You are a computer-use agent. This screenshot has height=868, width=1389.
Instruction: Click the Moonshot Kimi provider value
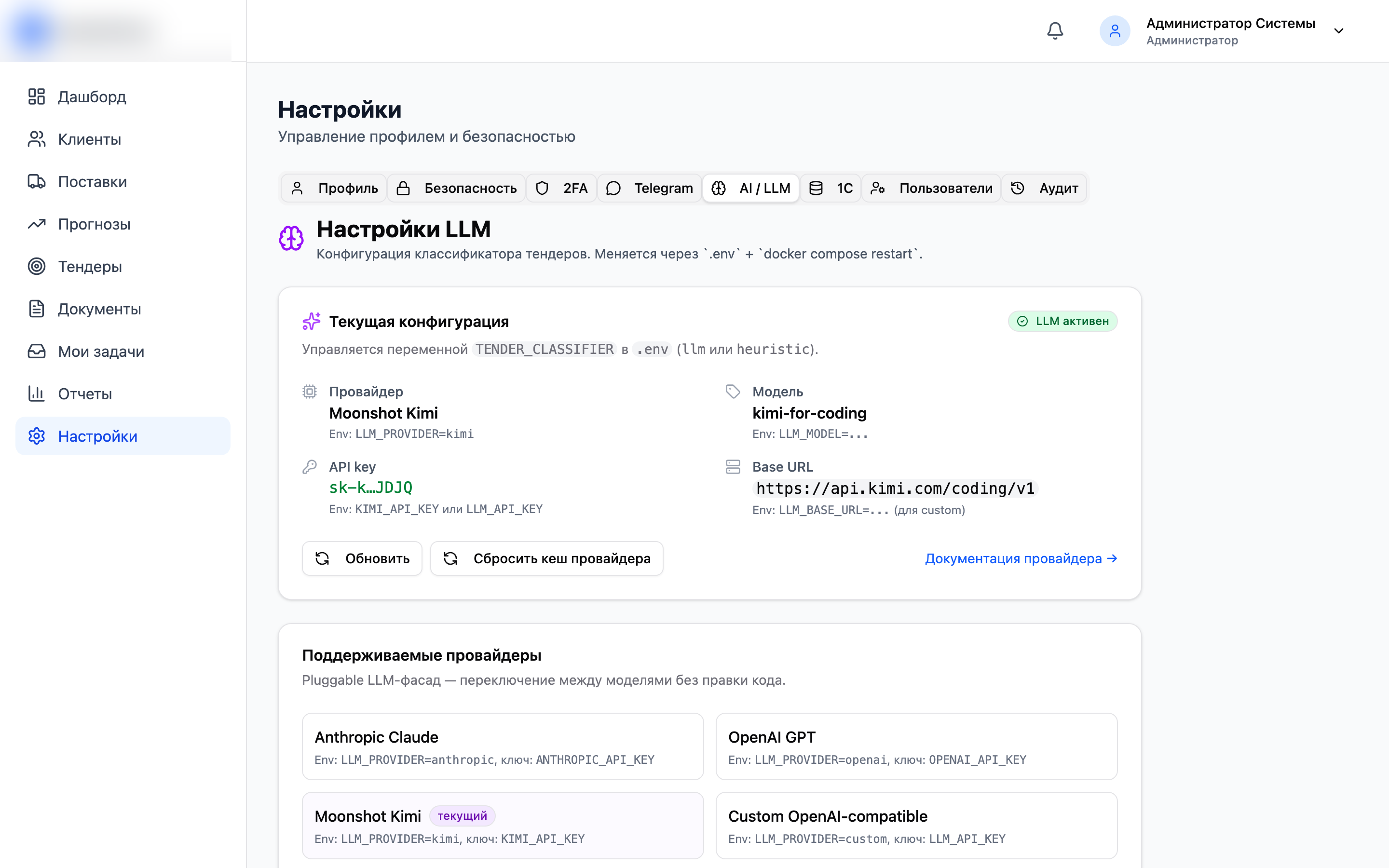383,413
